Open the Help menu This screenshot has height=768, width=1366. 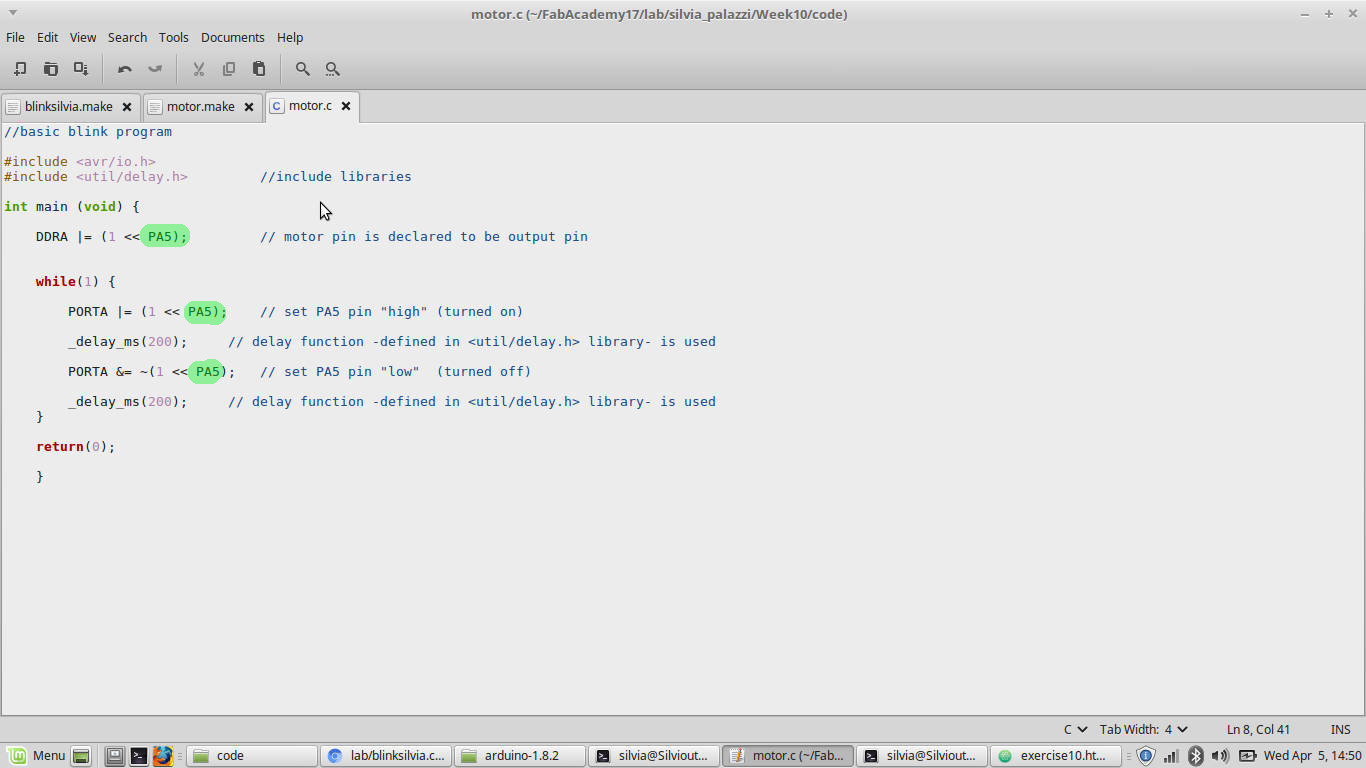(x=290, y=37)
